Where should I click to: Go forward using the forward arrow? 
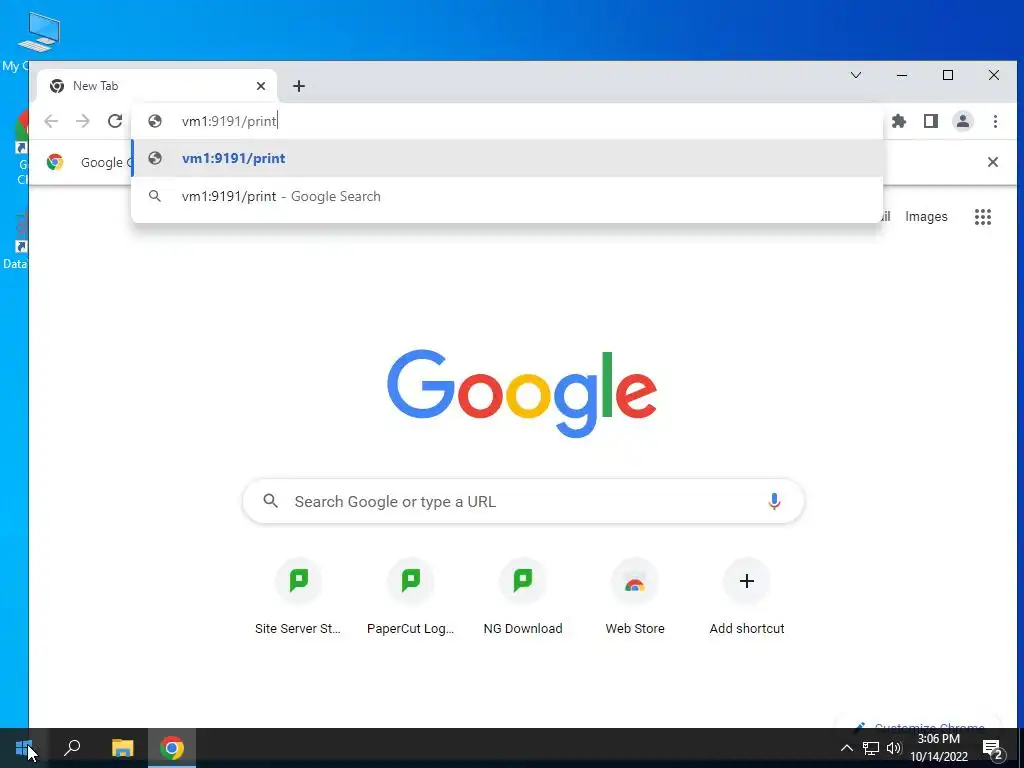[x=82, y=121]
